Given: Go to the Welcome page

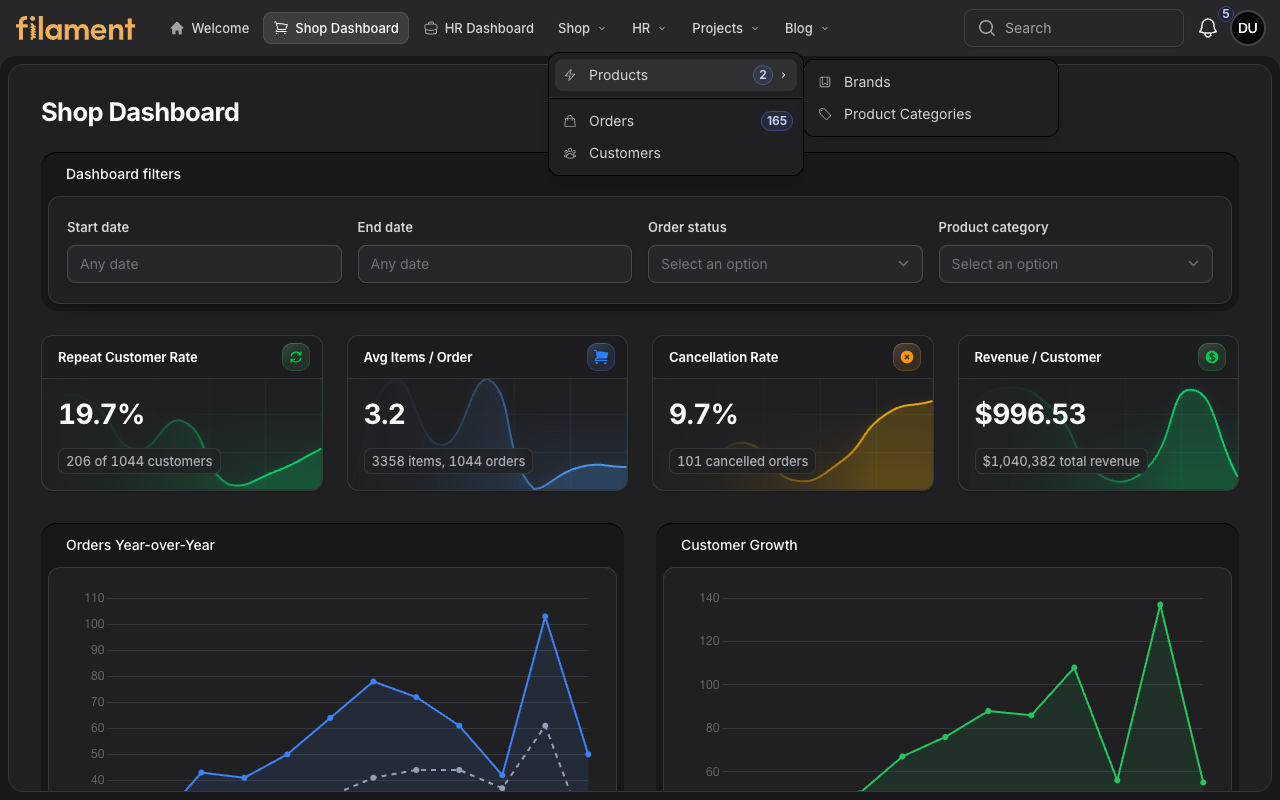Looking at the screenshot, I should [x=209, y=28].
